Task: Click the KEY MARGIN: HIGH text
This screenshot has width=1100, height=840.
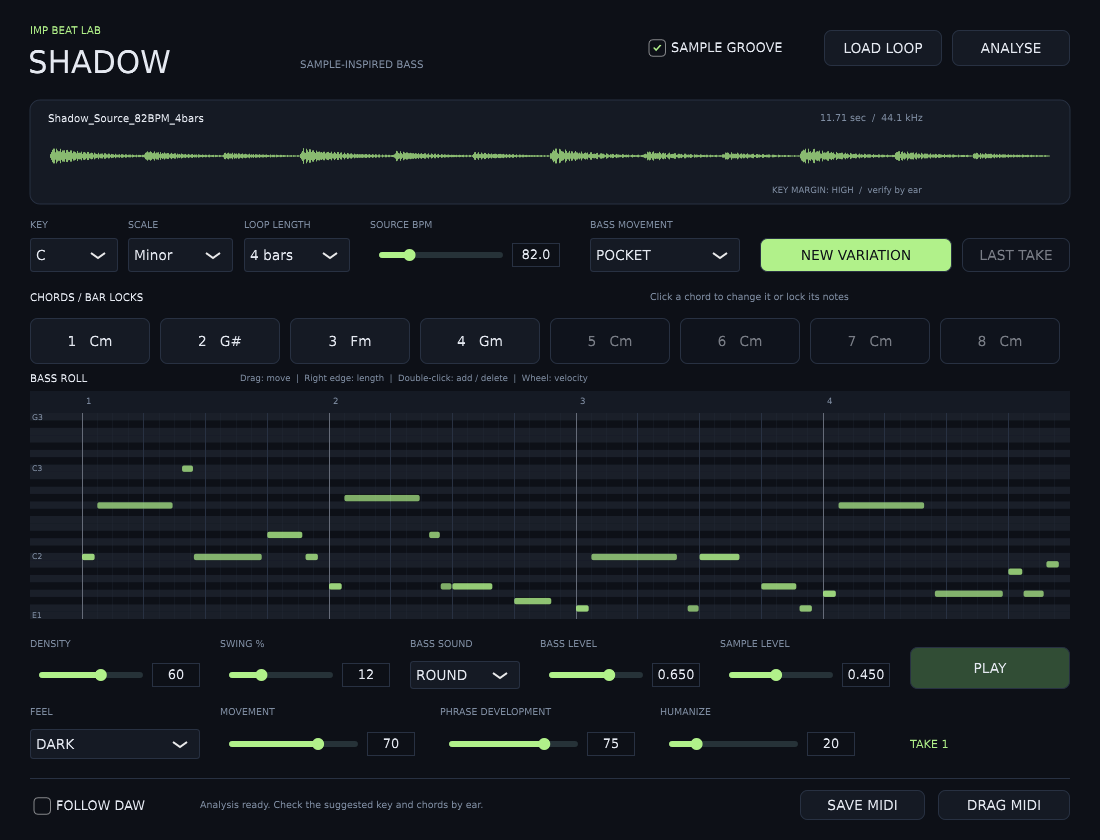Action: [813, 190]
